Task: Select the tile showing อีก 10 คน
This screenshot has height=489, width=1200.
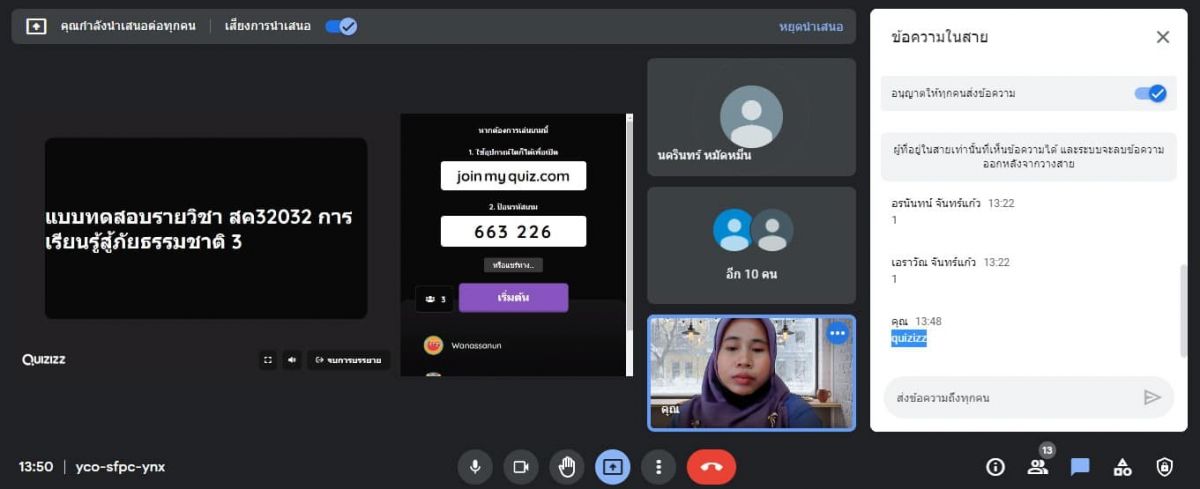Action: coord(752,245)
